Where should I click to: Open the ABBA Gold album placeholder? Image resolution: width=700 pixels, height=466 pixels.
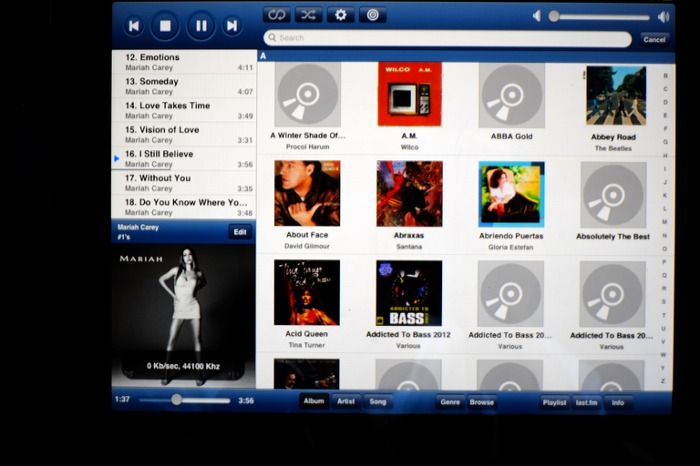click(512, 95)
